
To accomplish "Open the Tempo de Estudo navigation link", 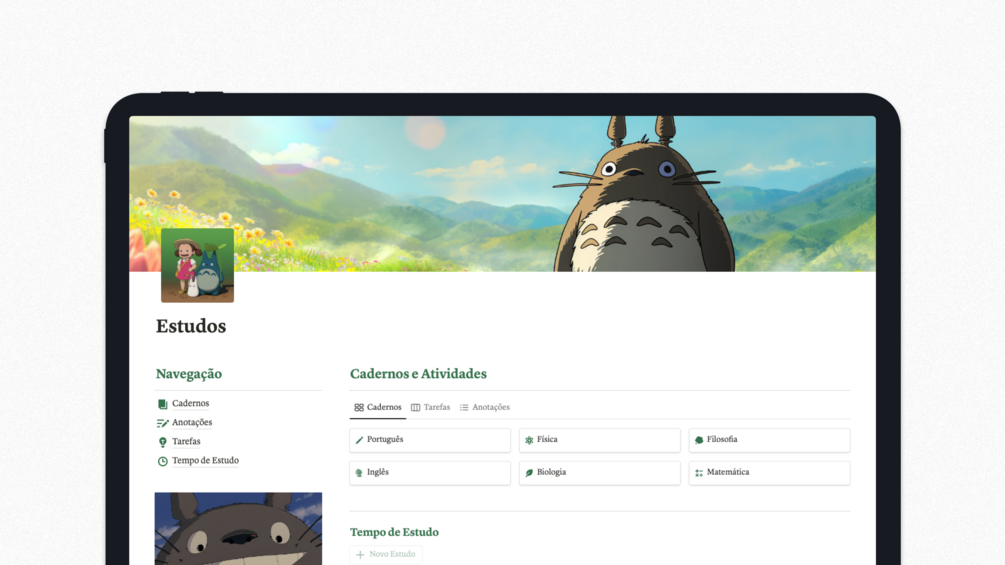I will coord(205,461).
